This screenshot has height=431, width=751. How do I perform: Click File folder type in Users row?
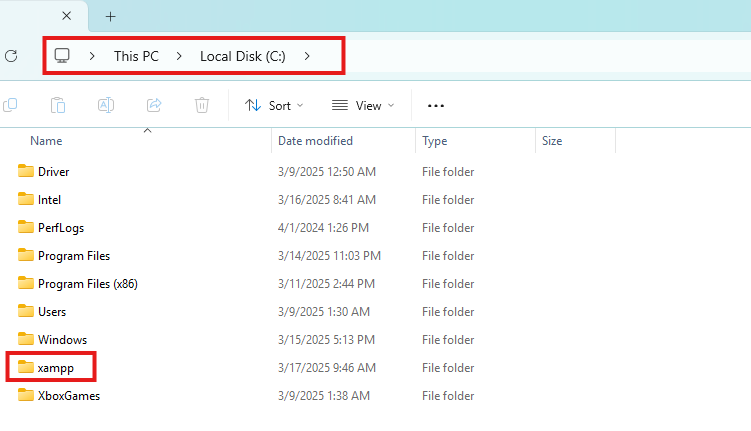pos(448,312)
